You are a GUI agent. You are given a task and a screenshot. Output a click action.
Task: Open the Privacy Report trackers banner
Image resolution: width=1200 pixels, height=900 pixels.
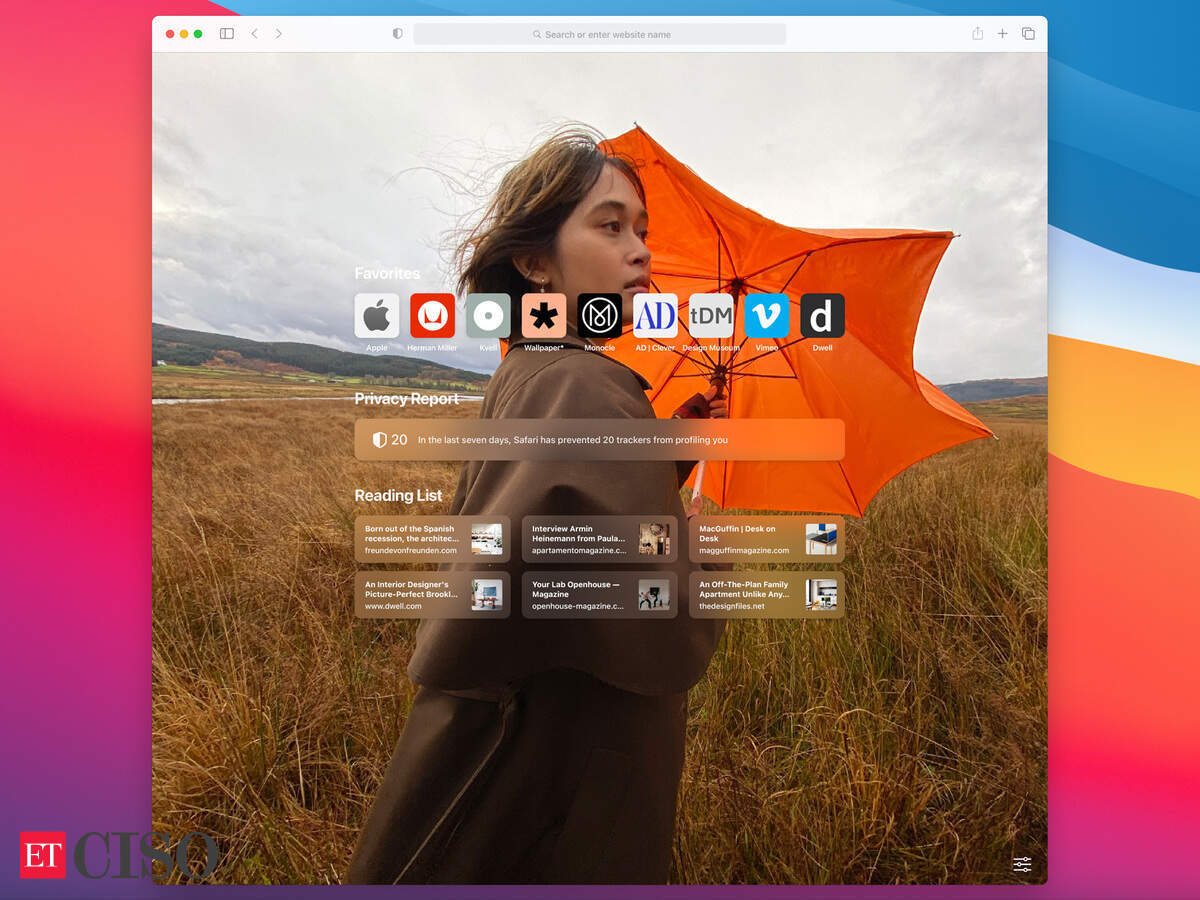tap(599, 439)
